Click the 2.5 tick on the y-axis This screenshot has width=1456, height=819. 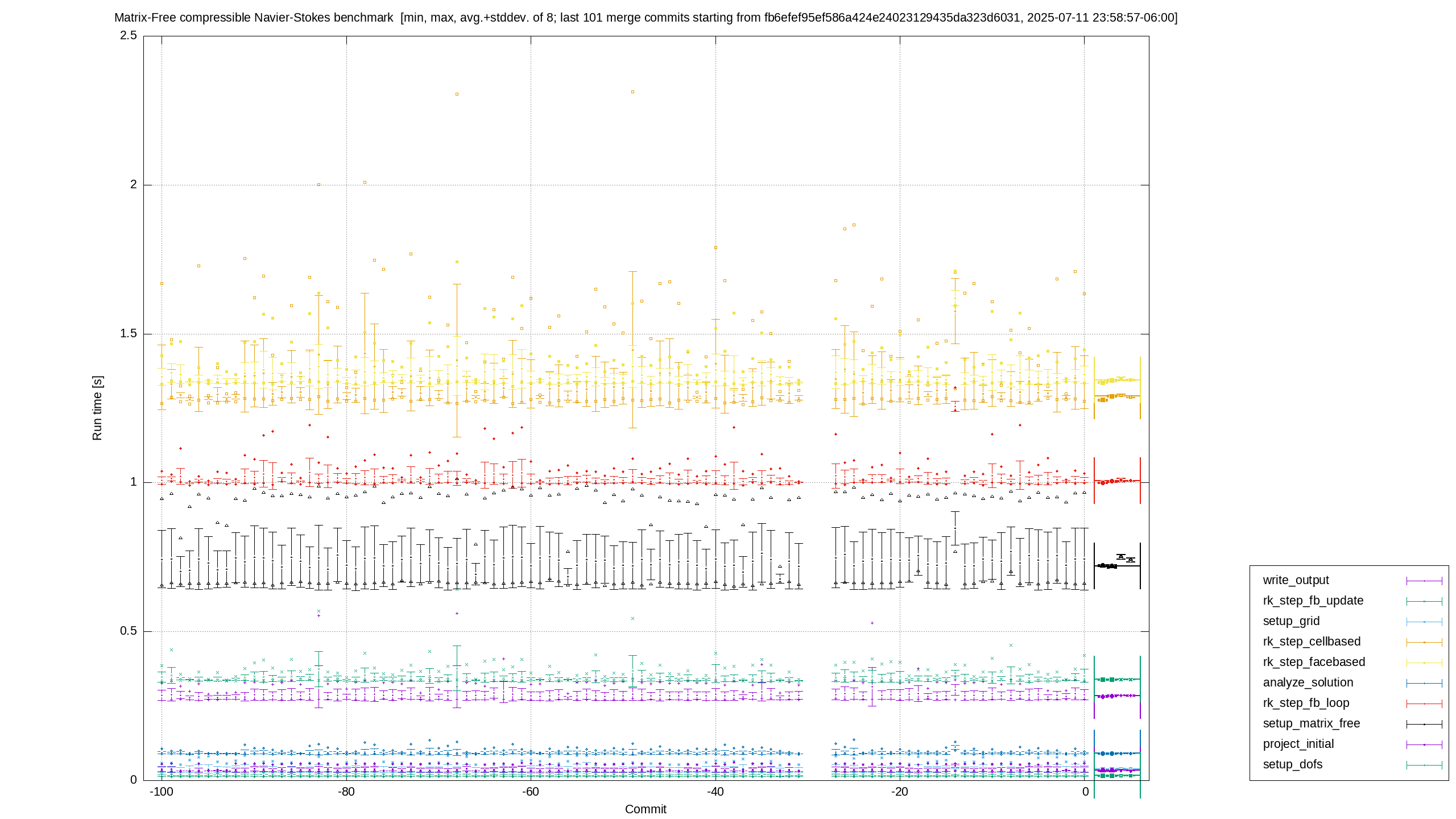[x=129, y=35]
